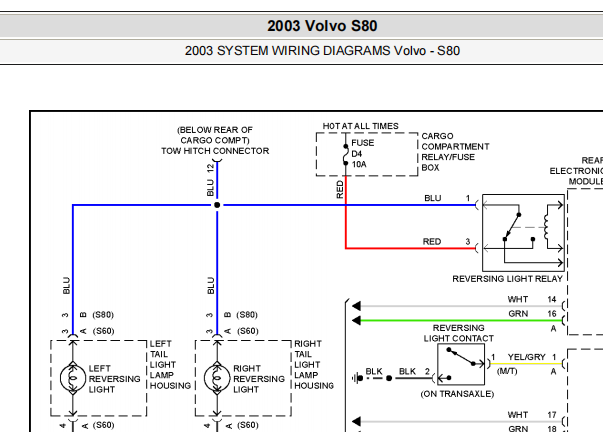
Task: Click the 'LEFT TAIL LIGHT LAMP HOUSING' label
Action: [x=170, y=364]
